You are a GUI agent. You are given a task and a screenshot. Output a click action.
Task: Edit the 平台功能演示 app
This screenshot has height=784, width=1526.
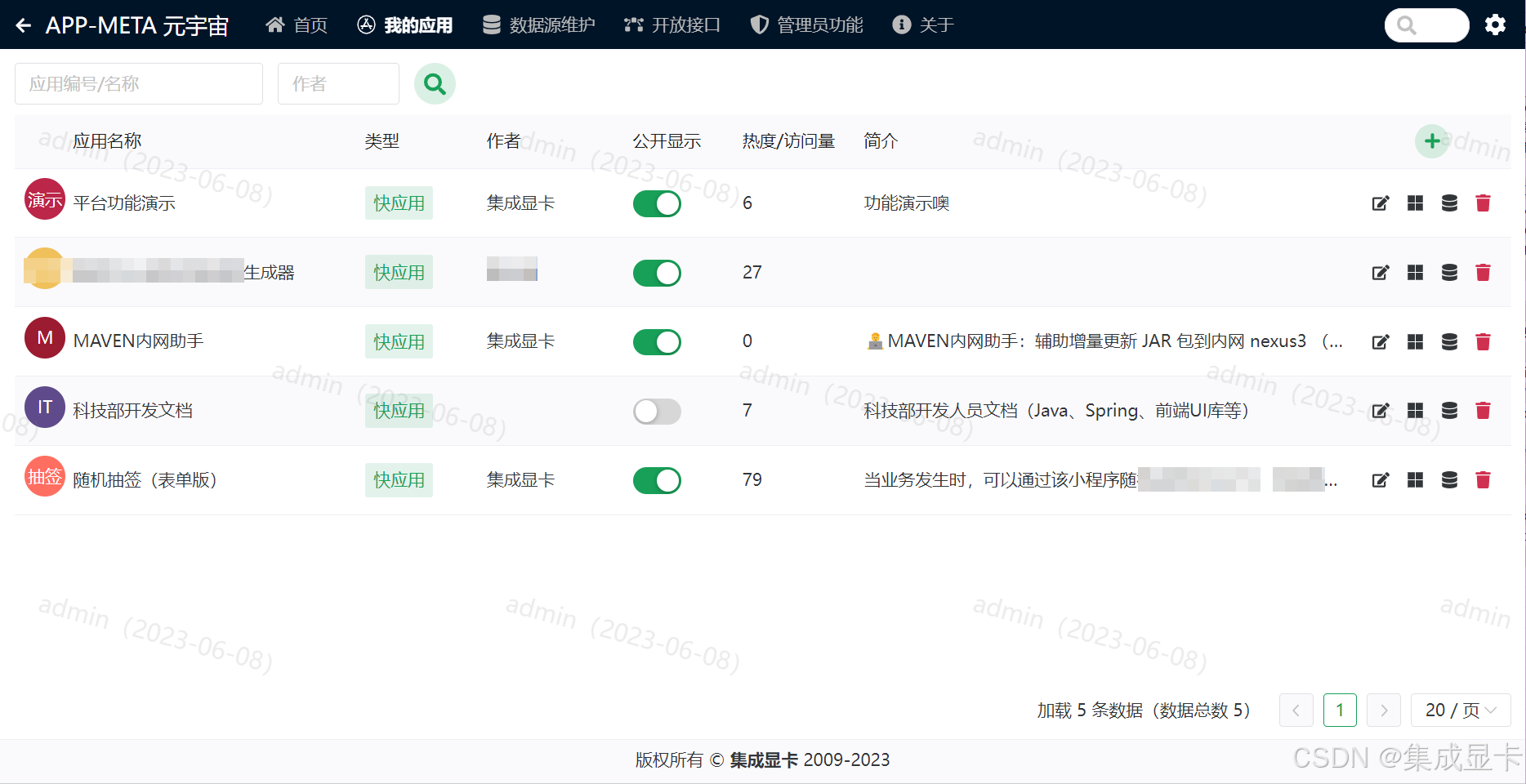(1381, 203)
